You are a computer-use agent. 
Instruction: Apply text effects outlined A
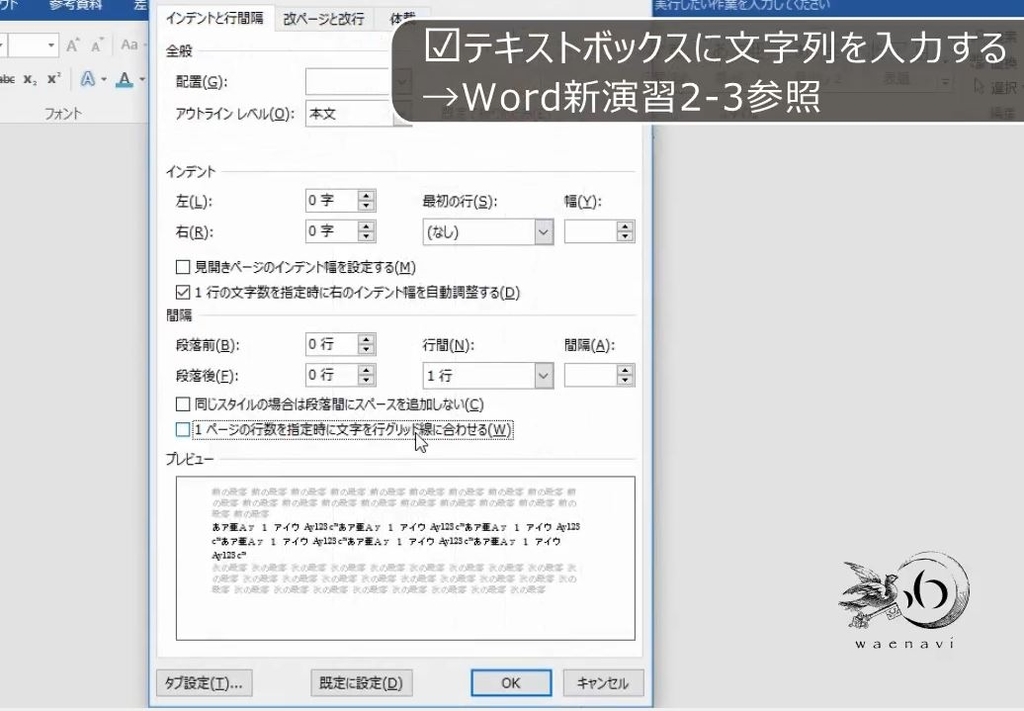coord(88,80)
